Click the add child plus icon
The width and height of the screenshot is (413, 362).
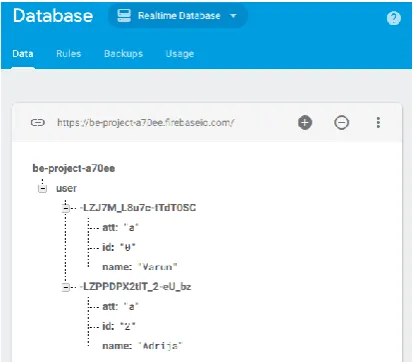305,122
